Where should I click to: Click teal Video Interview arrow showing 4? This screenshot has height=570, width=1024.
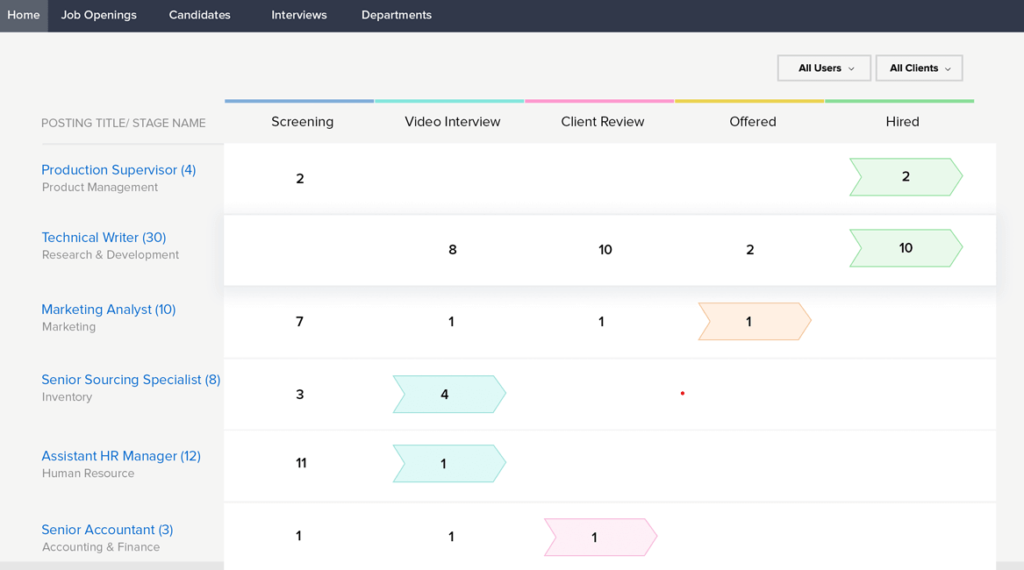pos(449,394)
